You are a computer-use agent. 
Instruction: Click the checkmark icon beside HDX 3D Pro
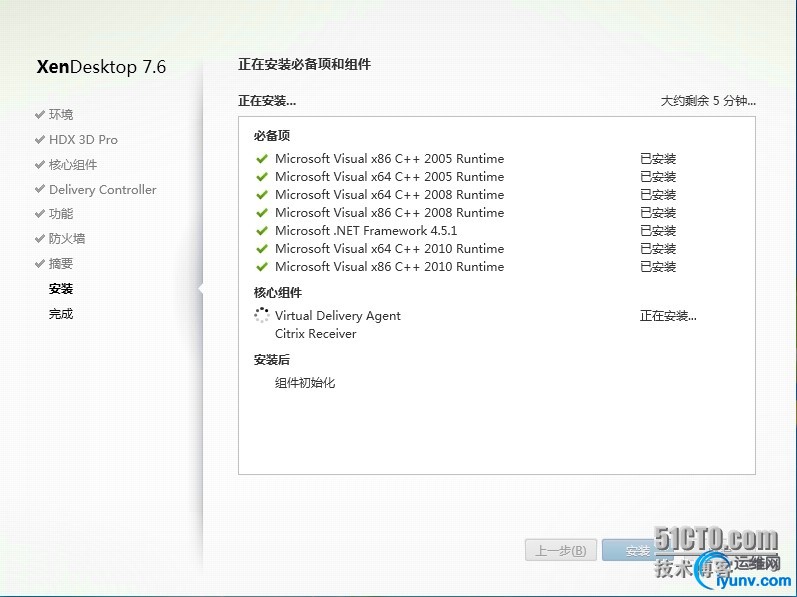[40, 139]
